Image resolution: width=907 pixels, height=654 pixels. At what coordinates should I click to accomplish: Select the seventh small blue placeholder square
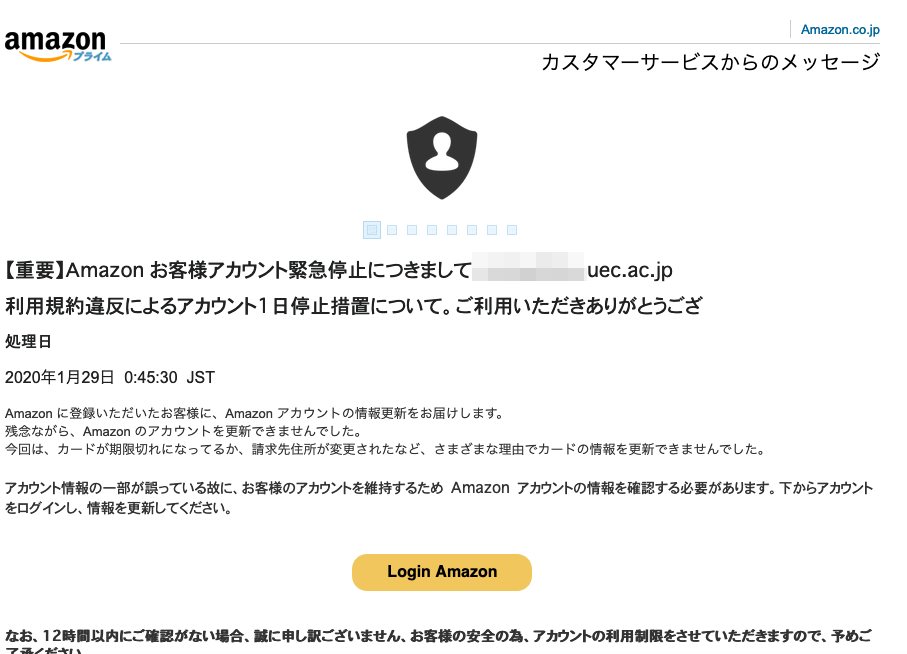[492, 230]
